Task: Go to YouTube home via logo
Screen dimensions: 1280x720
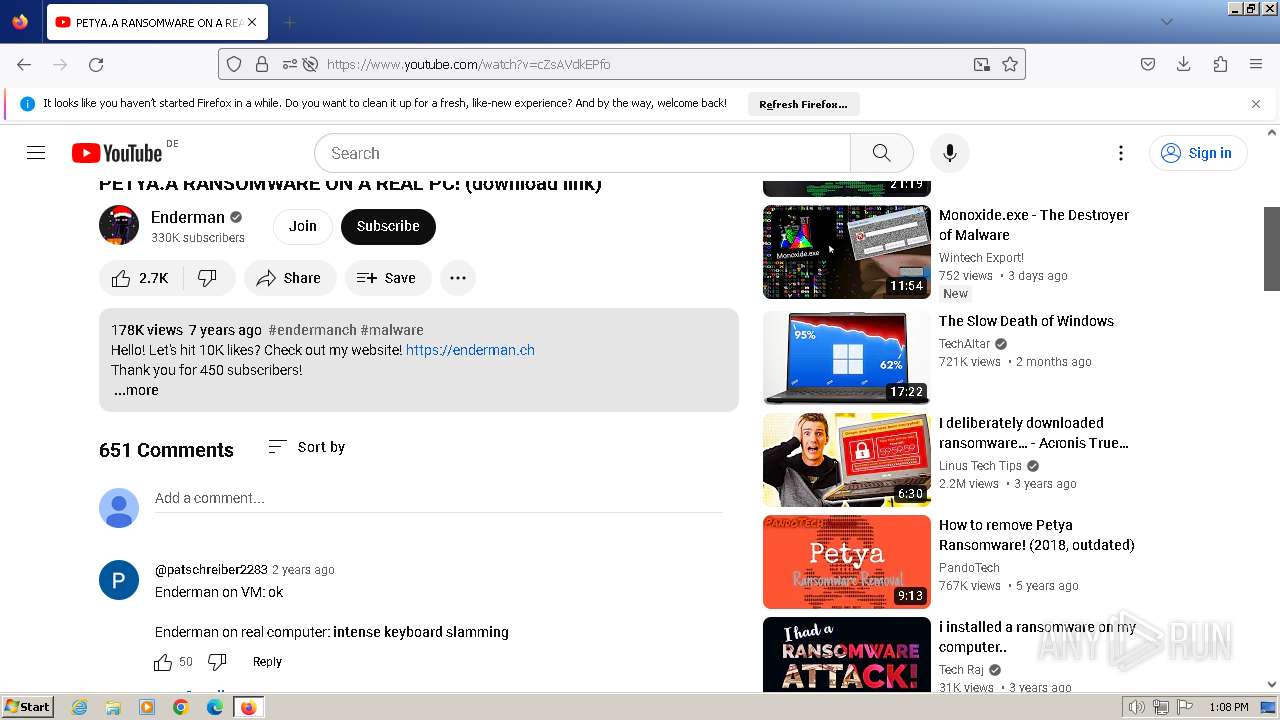Action: point(117,153)
